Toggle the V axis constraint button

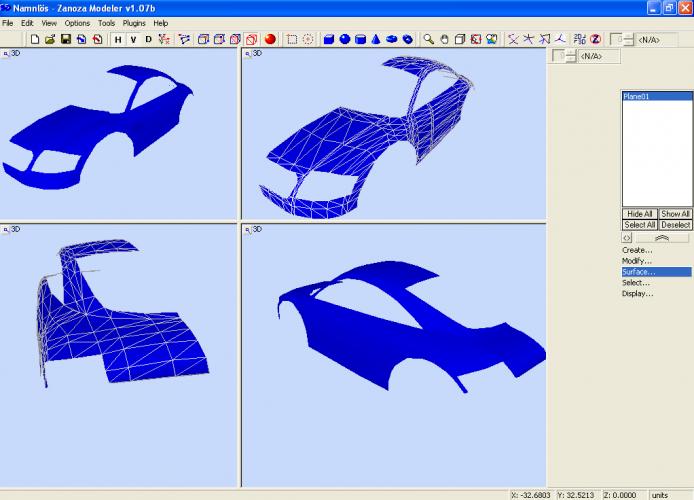(x=133, y=39)
